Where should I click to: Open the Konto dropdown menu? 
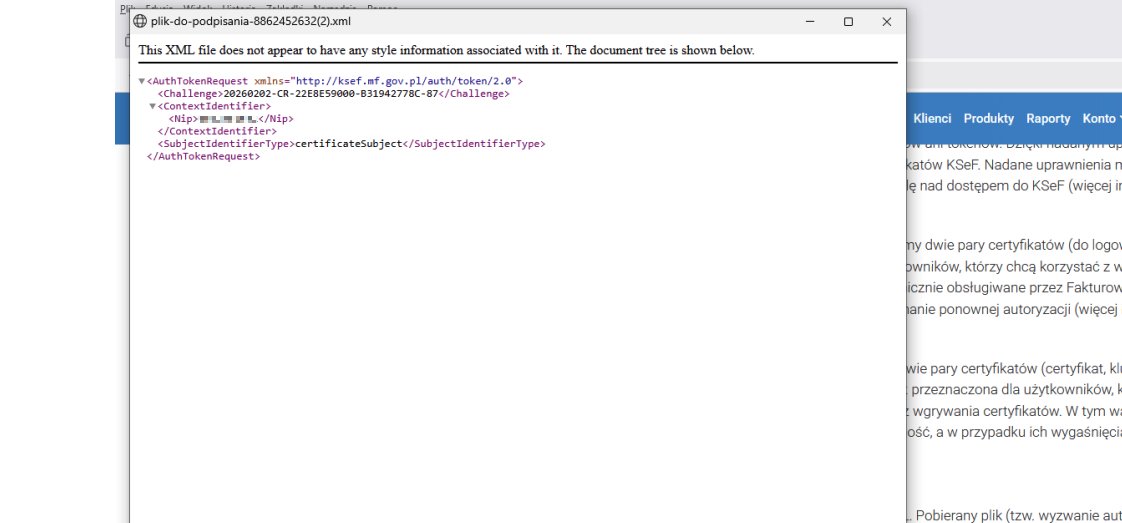pyautogui.click(x=1100, y=118)
